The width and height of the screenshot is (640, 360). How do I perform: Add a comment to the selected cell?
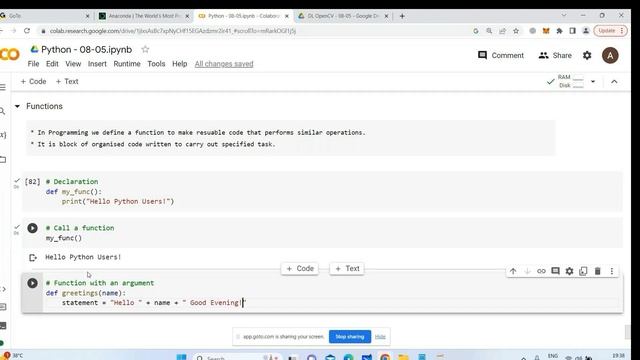pyautogui.click(x=555, y=271)
